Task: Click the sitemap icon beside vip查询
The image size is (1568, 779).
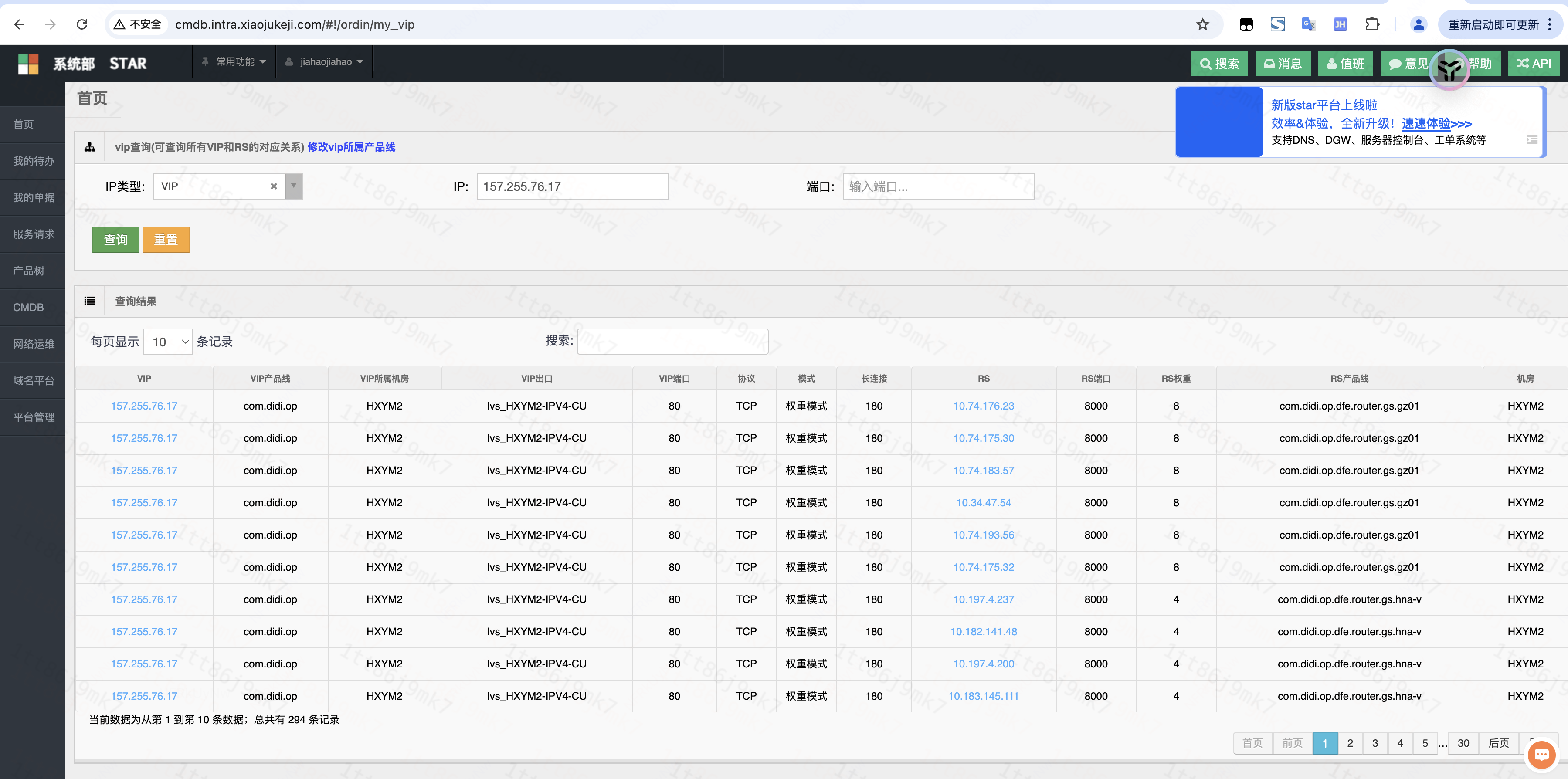Action: click(x=90, y=147)
